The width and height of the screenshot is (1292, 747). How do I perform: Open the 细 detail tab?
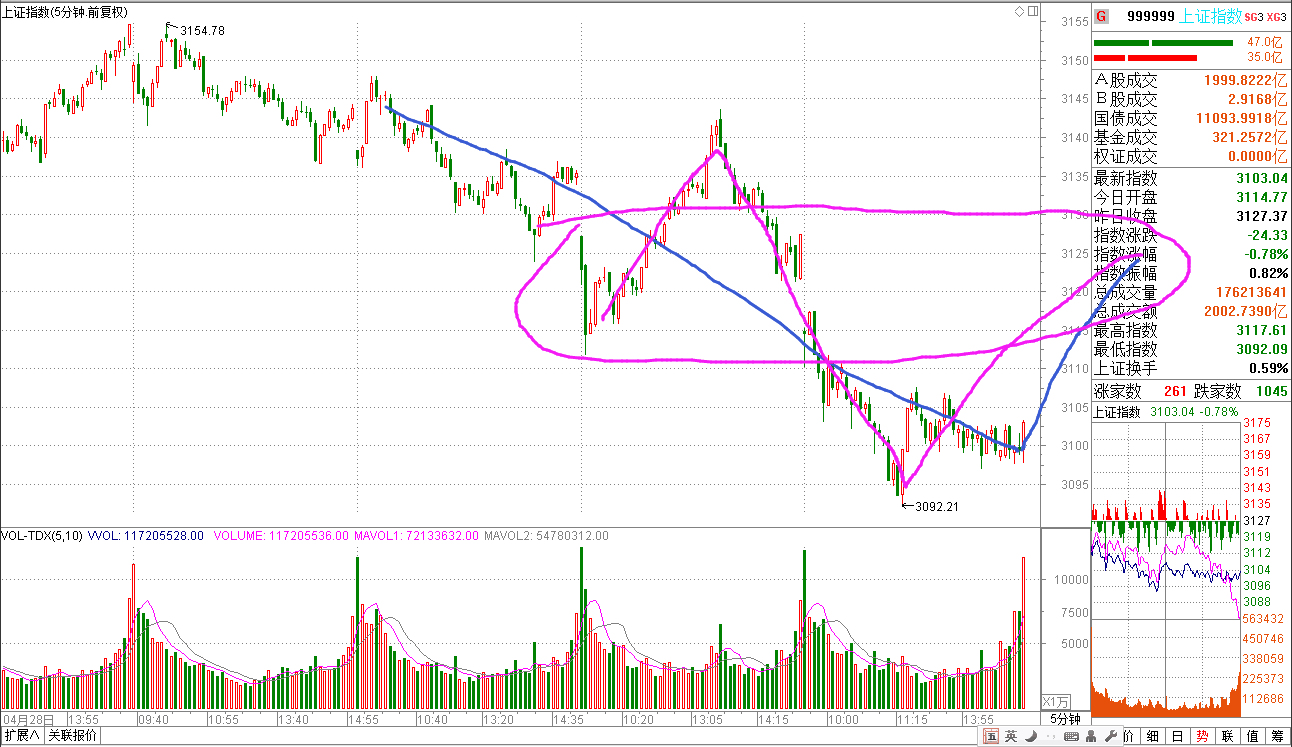click(1152, 737)
